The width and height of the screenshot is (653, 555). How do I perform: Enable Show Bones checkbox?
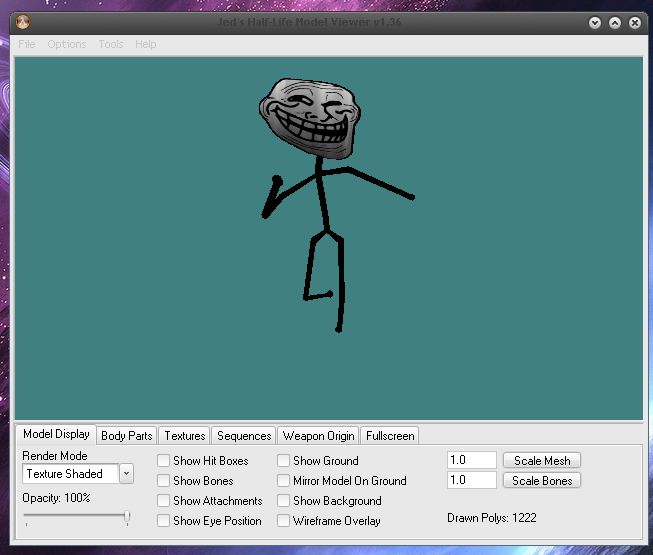pyautogui.click(x=163, y=480)
